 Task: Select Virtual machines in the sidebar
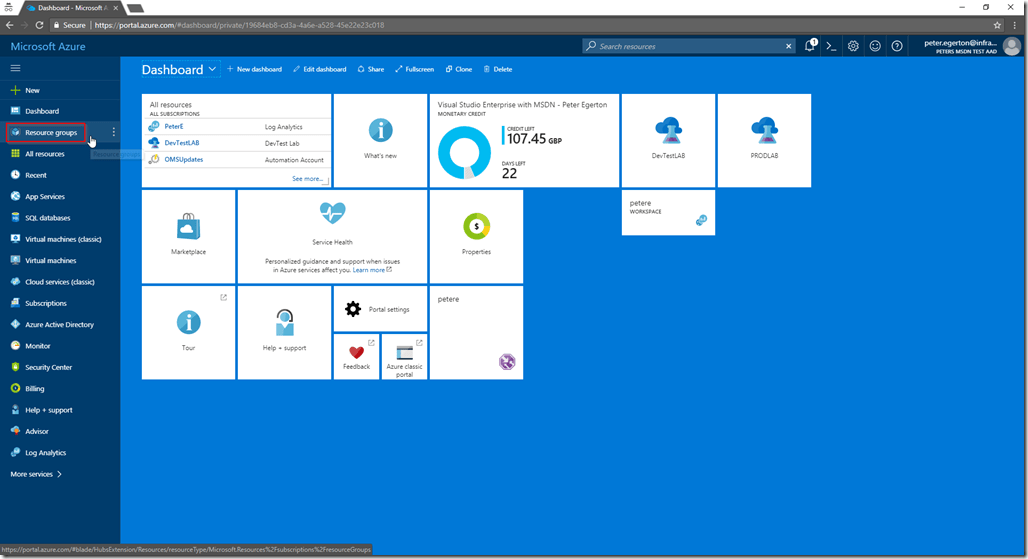click(x=50, y=260)
